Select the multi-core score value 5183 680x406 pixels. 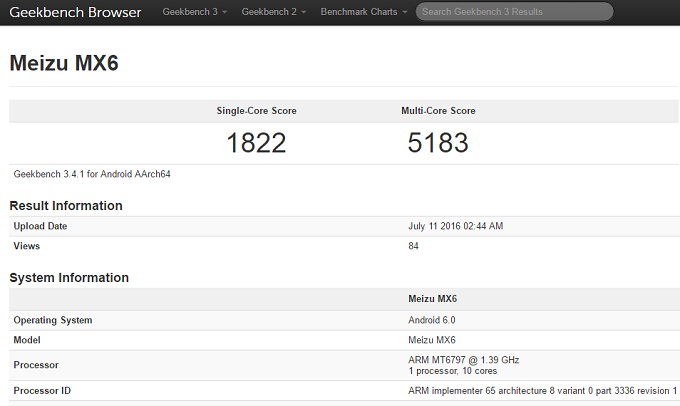438,143
